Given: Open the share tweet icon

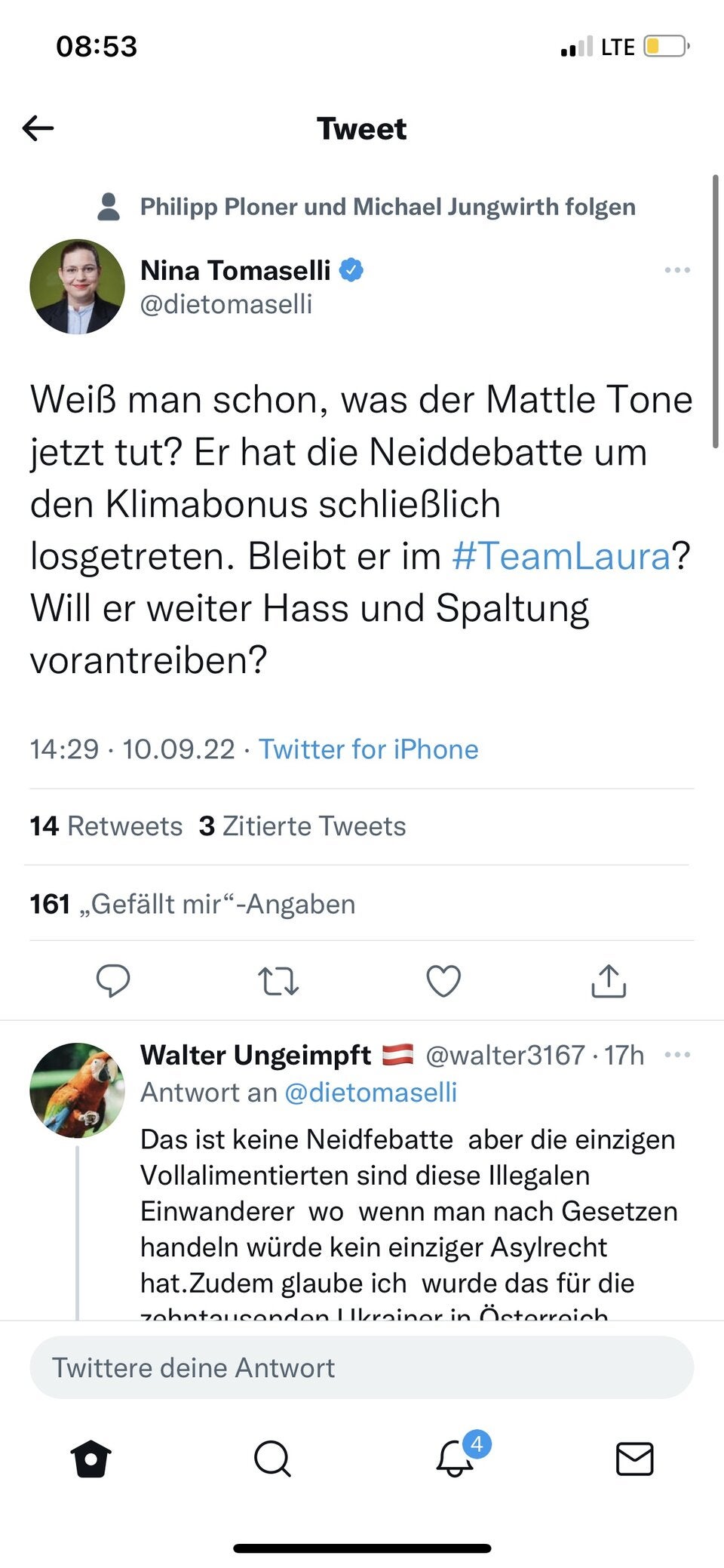Looking at the screenshot, I should point(608,981).
